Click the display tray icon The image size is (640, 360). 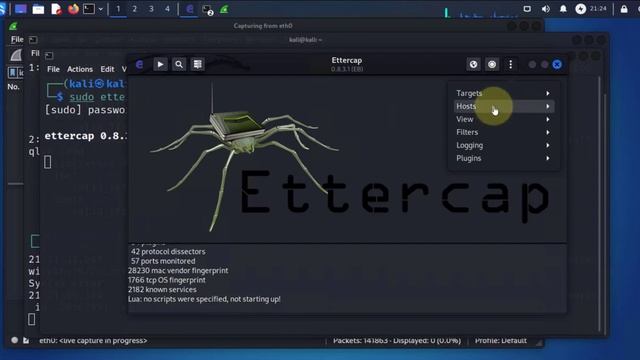527,9
